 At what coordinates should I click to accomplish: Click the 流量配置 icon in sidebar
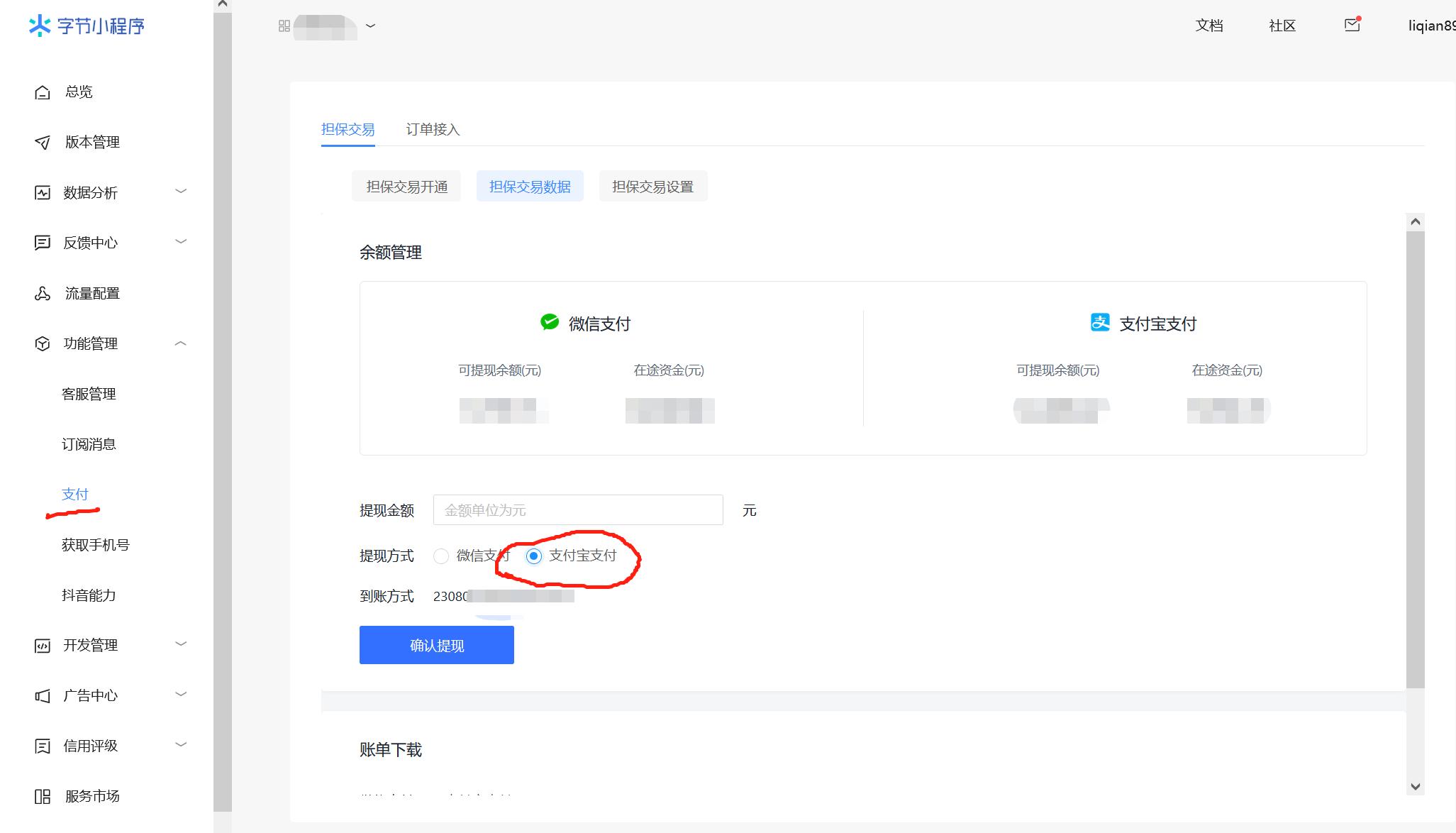[43, 294]
